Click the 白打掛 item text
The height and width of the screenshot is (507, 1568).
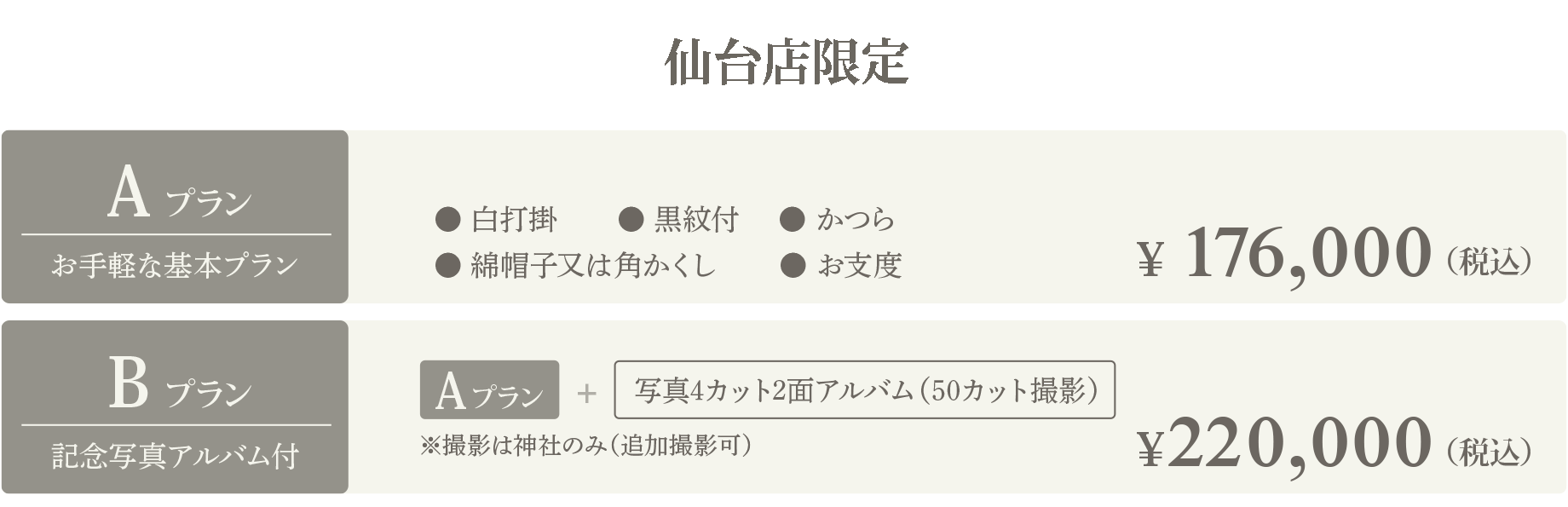514,220
